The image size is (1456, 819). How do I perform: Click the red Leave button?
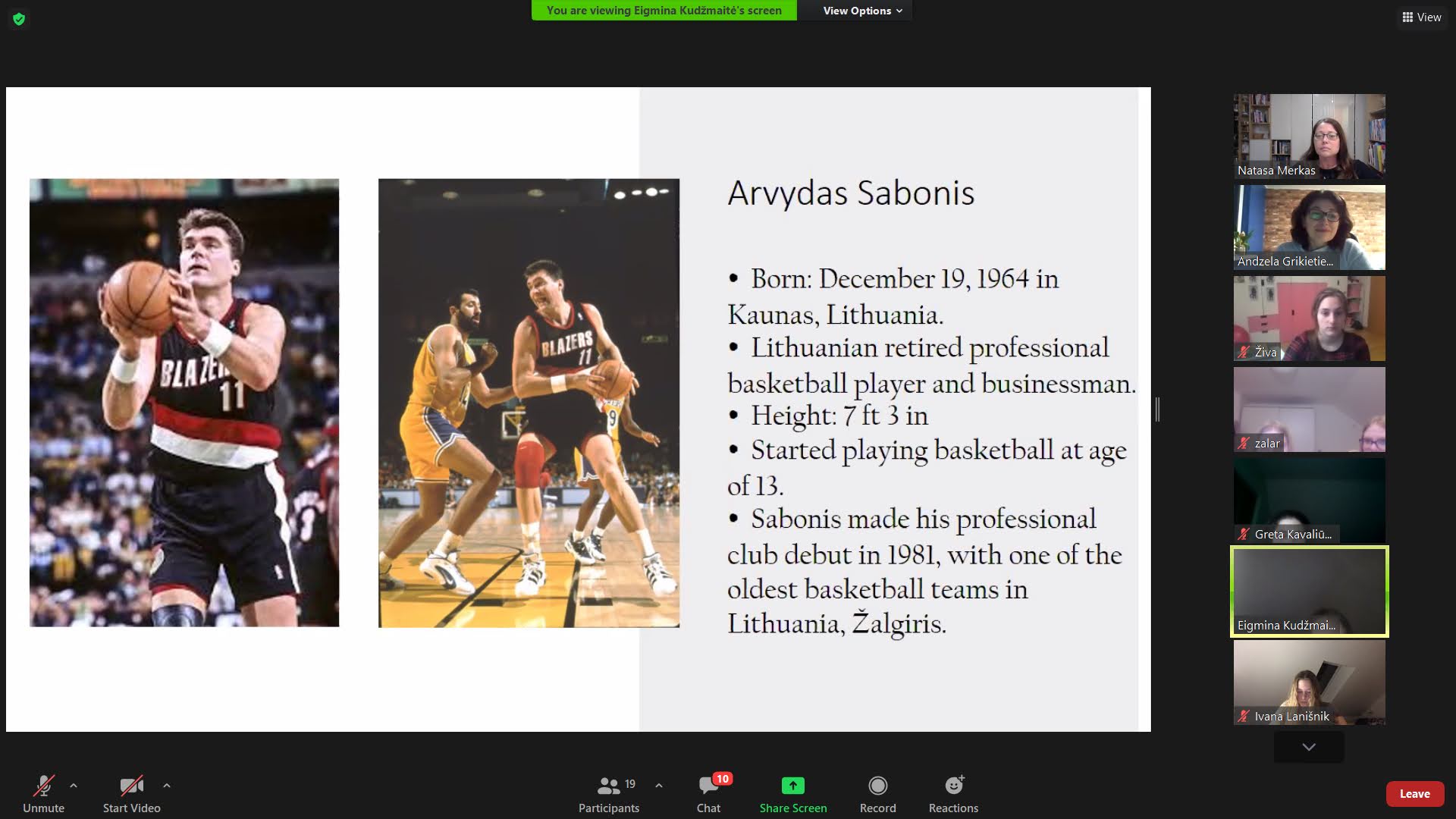[1414, 794]
